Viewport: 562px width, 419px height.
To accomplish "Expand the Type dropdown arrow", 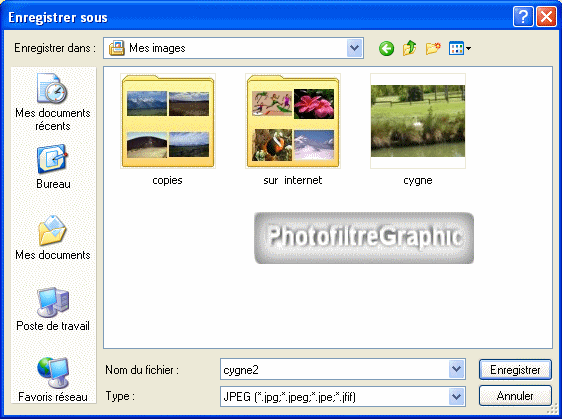I will (x=456, y=396).
